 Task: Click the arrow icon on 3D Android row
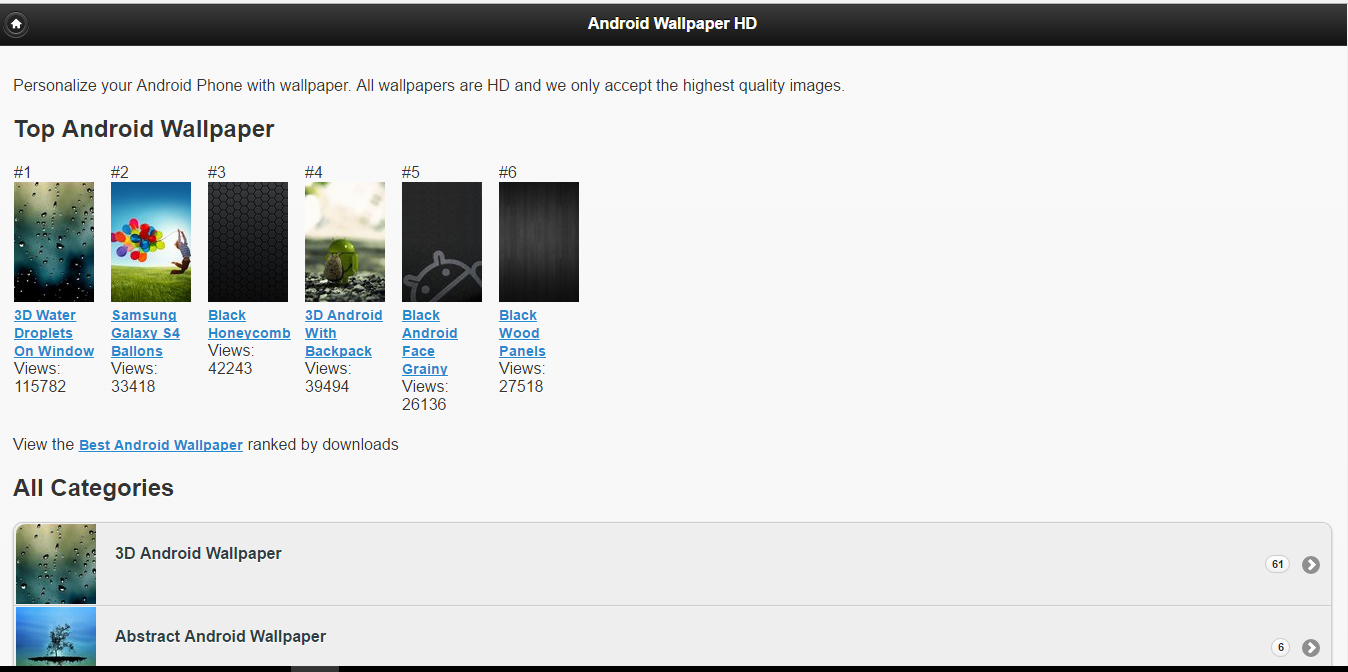[x=1311, y=565]
